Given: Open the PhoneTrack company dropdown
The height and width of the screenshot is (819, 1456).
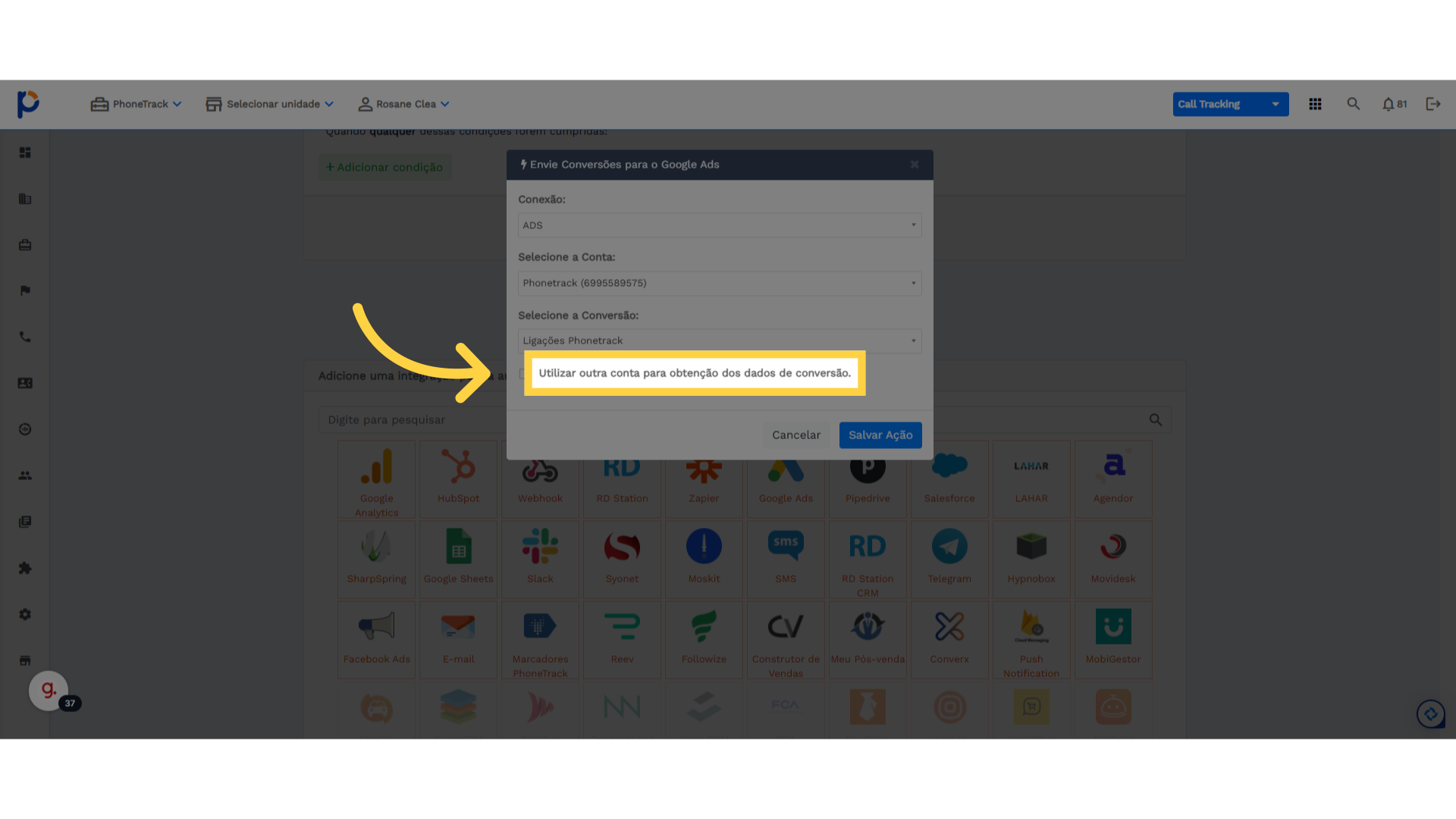Looking at the screenshot, I should pos(136,104).
